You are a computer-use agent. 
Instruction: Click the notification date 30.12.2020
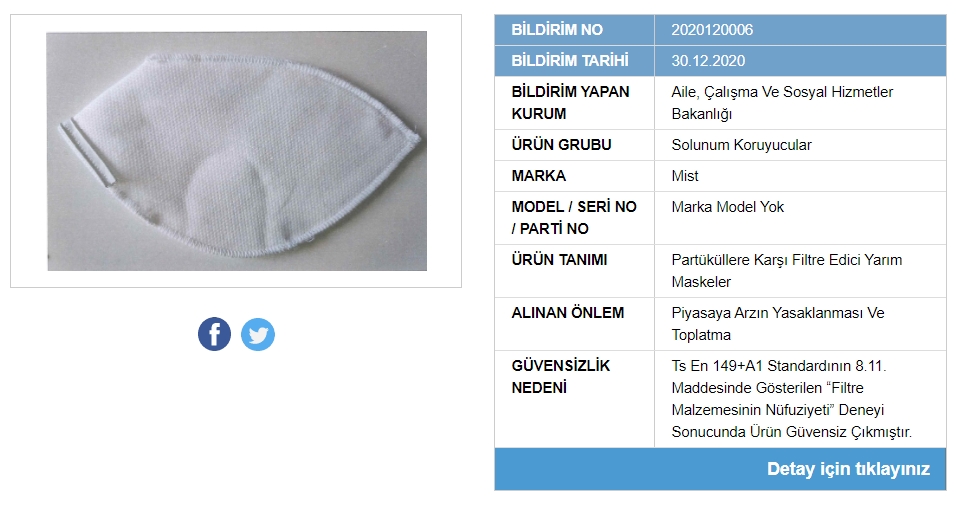[708, 61]
